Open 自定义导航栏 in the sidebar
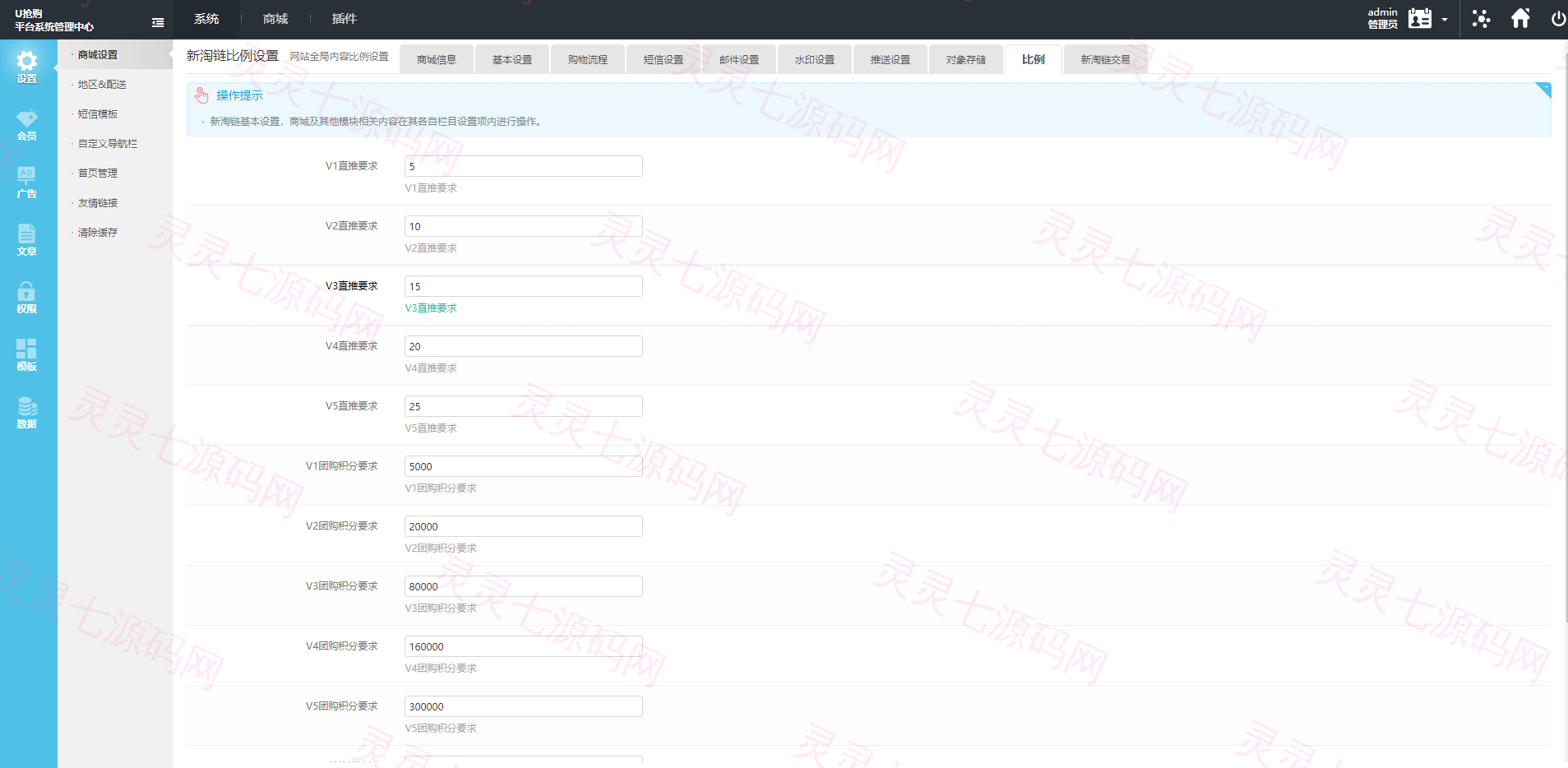The height and width of the screenshot is (768, 1568). pos(108,144)
